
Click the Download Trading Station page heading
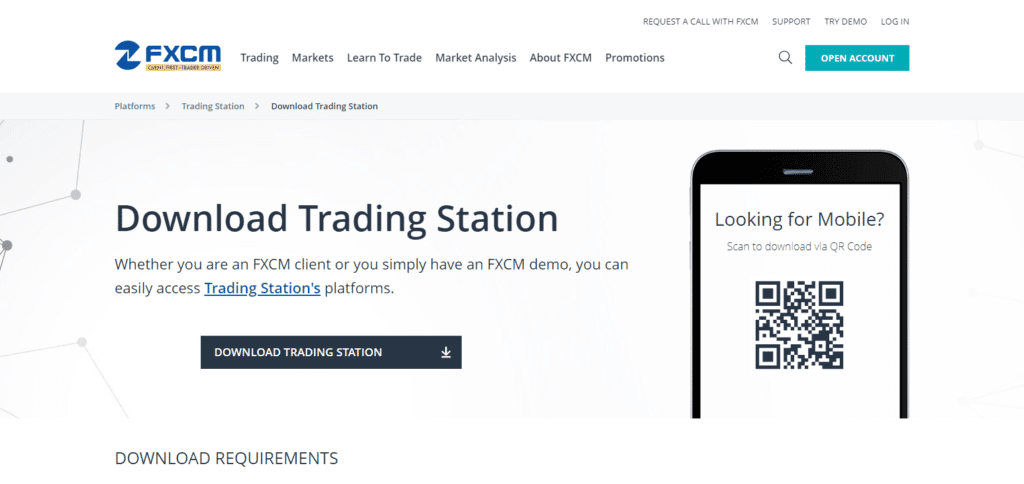coord(336,219)
